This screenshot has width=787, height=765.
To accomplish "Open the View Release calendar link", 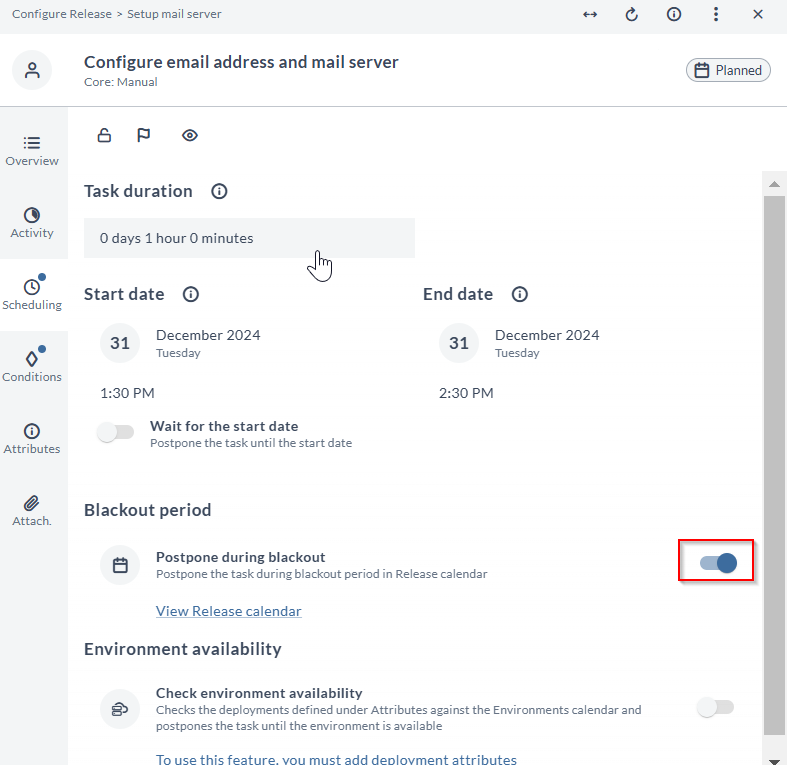I will (x=228, y=611).
